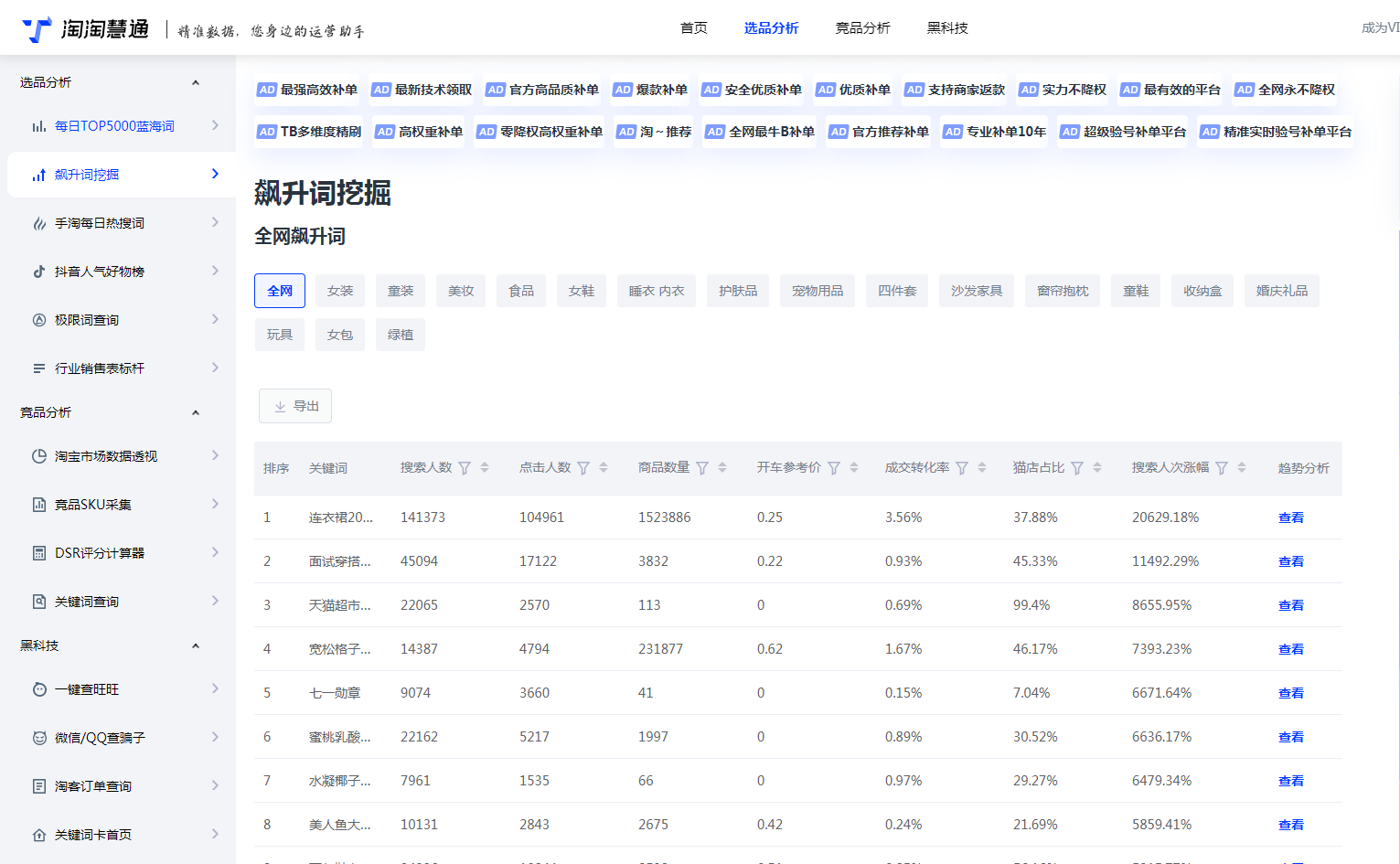Click the 微信/QQ查骗子 smiley icon
The height and width of the screenshot is (864, 1400).
39,738
